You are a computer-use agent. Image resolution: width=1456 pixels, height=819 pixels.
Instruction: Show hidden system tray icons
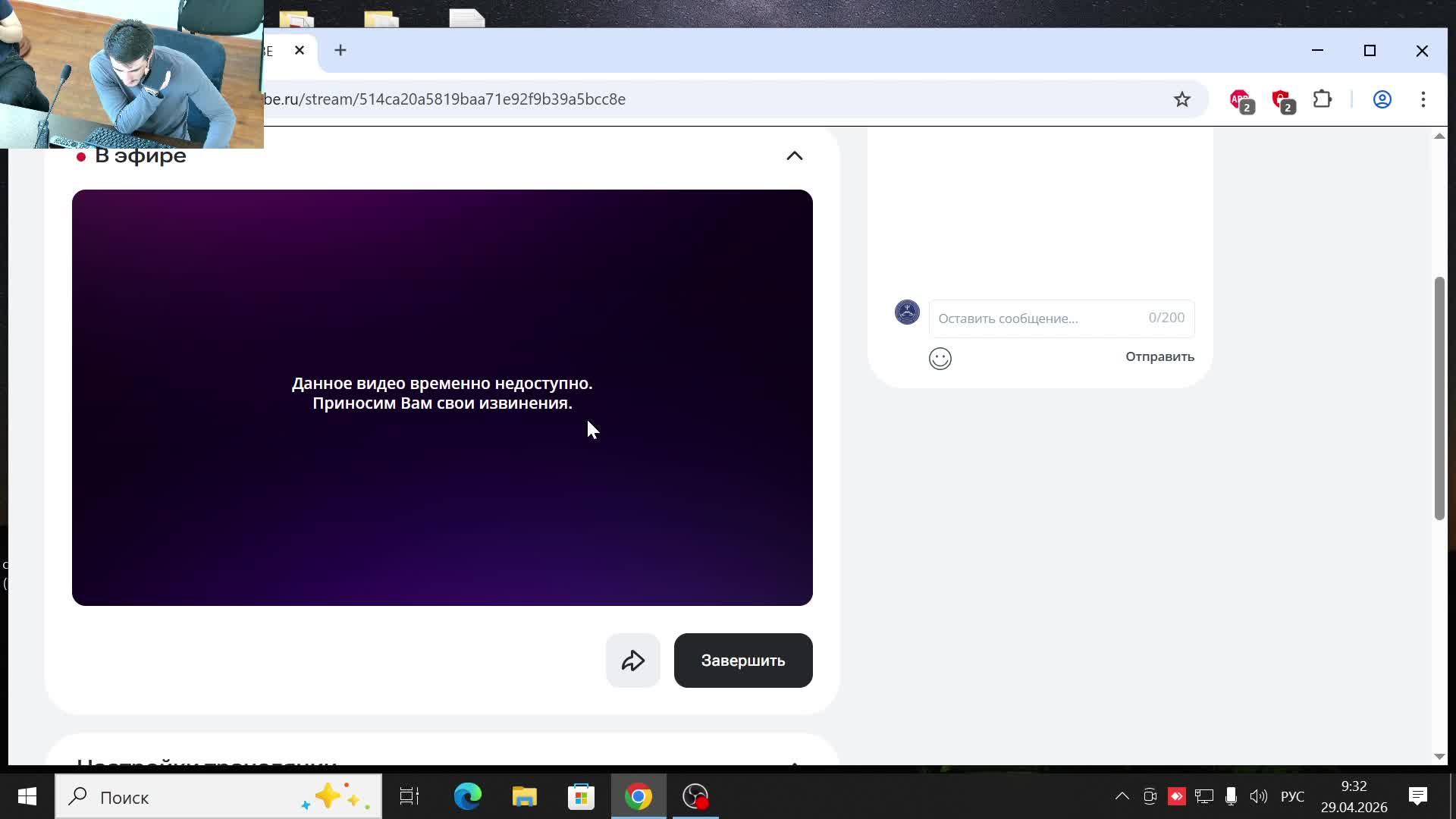[x=1122, y=796]
